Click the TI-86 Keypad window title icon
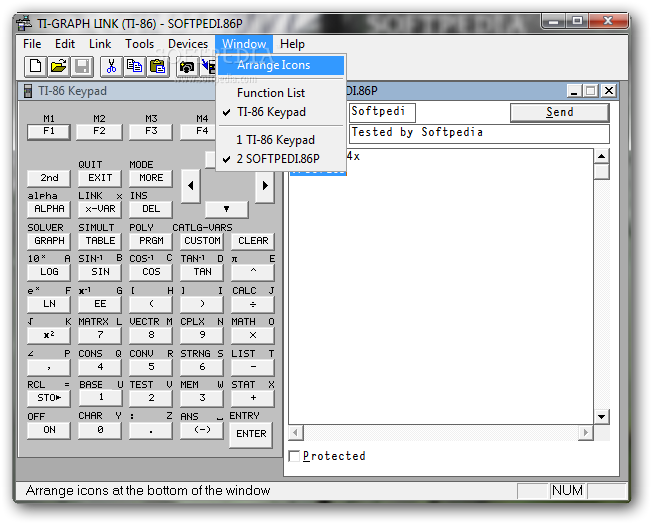 click(x=28, y=91)
